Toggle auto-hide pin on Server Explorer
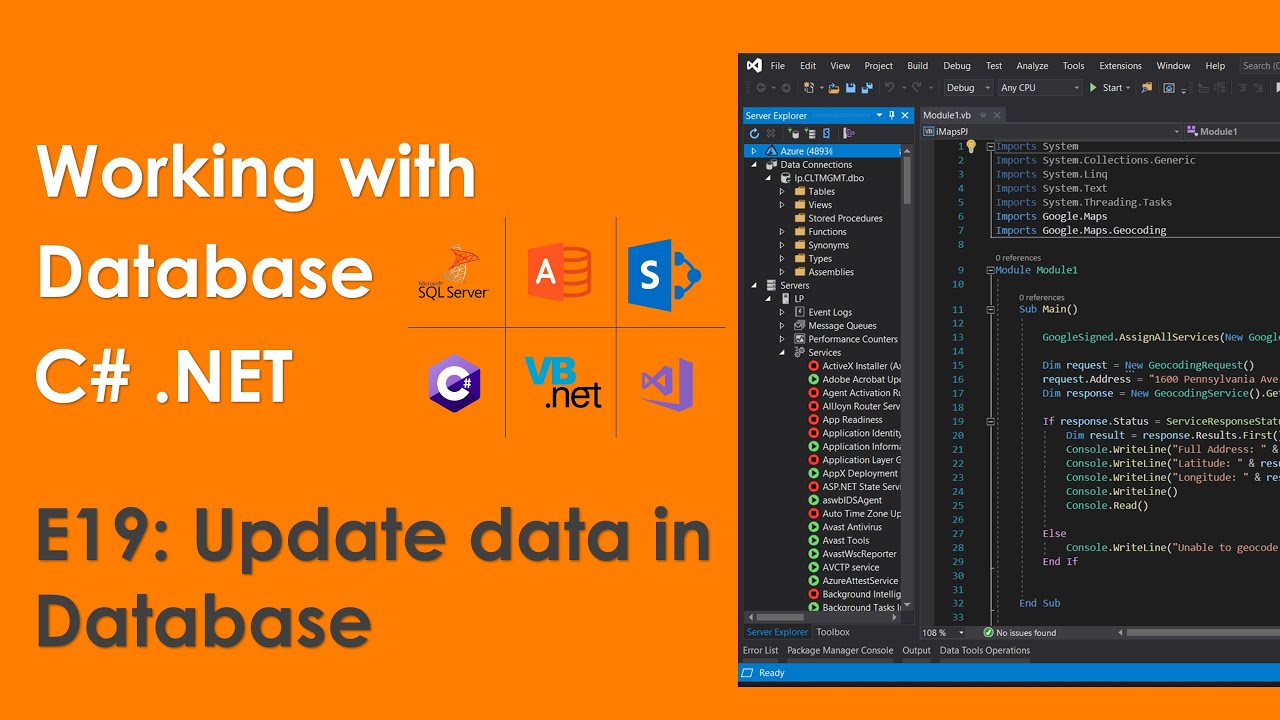Viewport: 1280px width, 720px height. 892,116
